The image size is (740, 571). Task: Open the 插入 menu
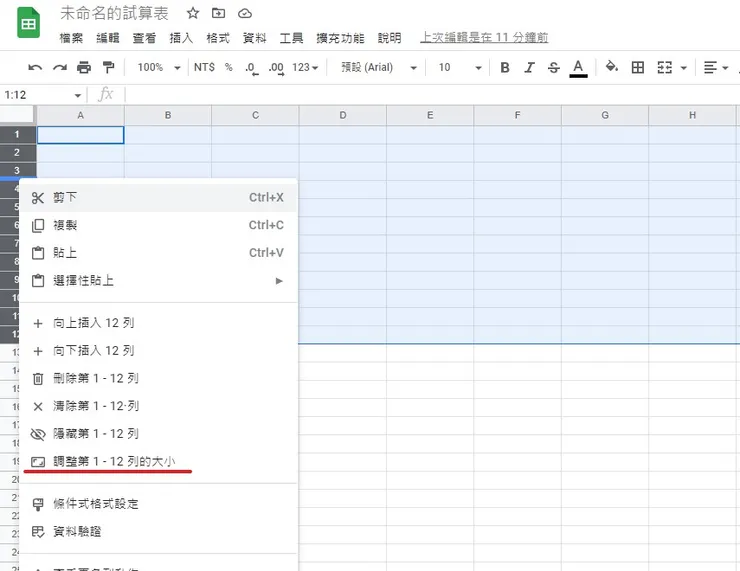[x=181, y=38]
